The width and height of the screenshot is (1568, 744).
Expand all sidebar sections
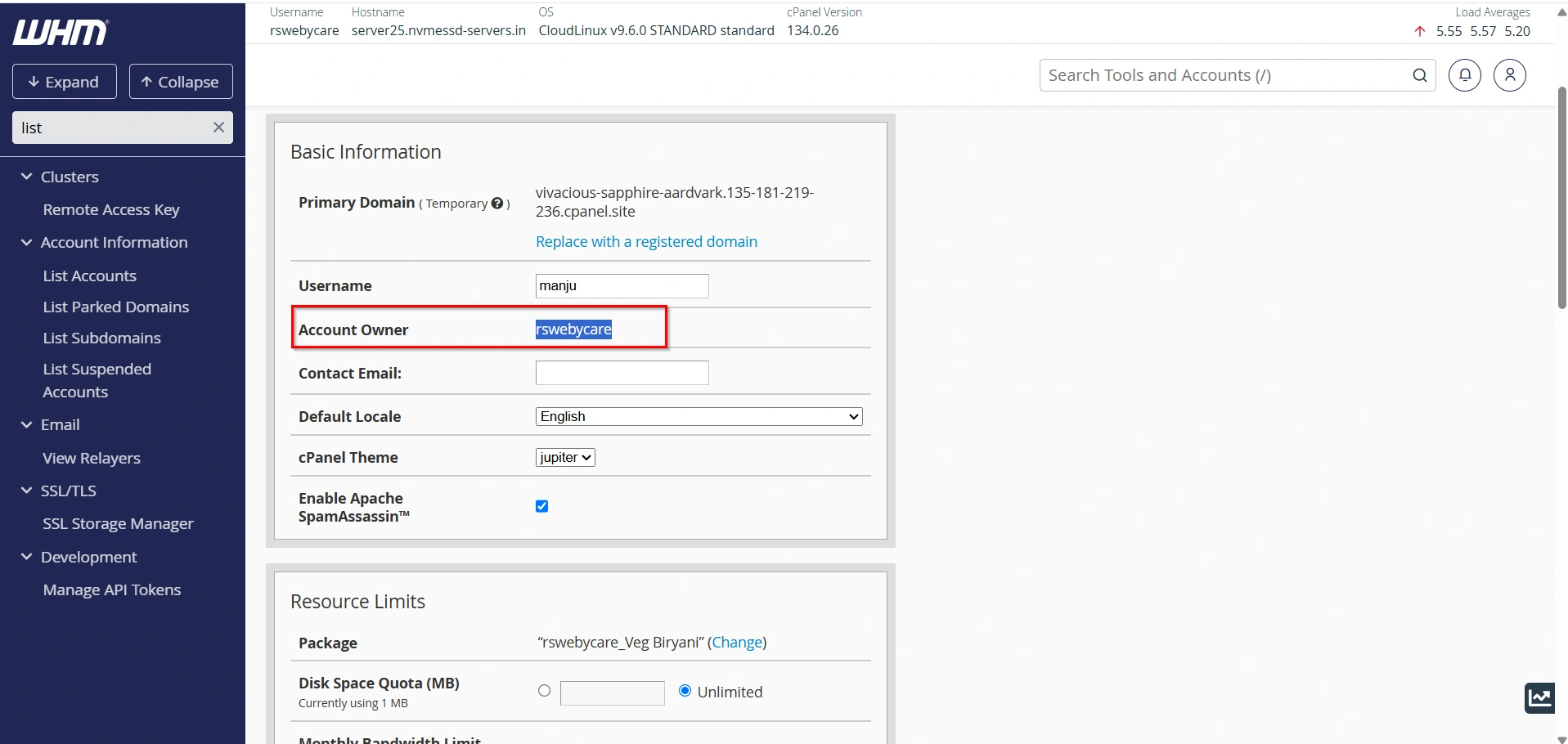[65, 82]
